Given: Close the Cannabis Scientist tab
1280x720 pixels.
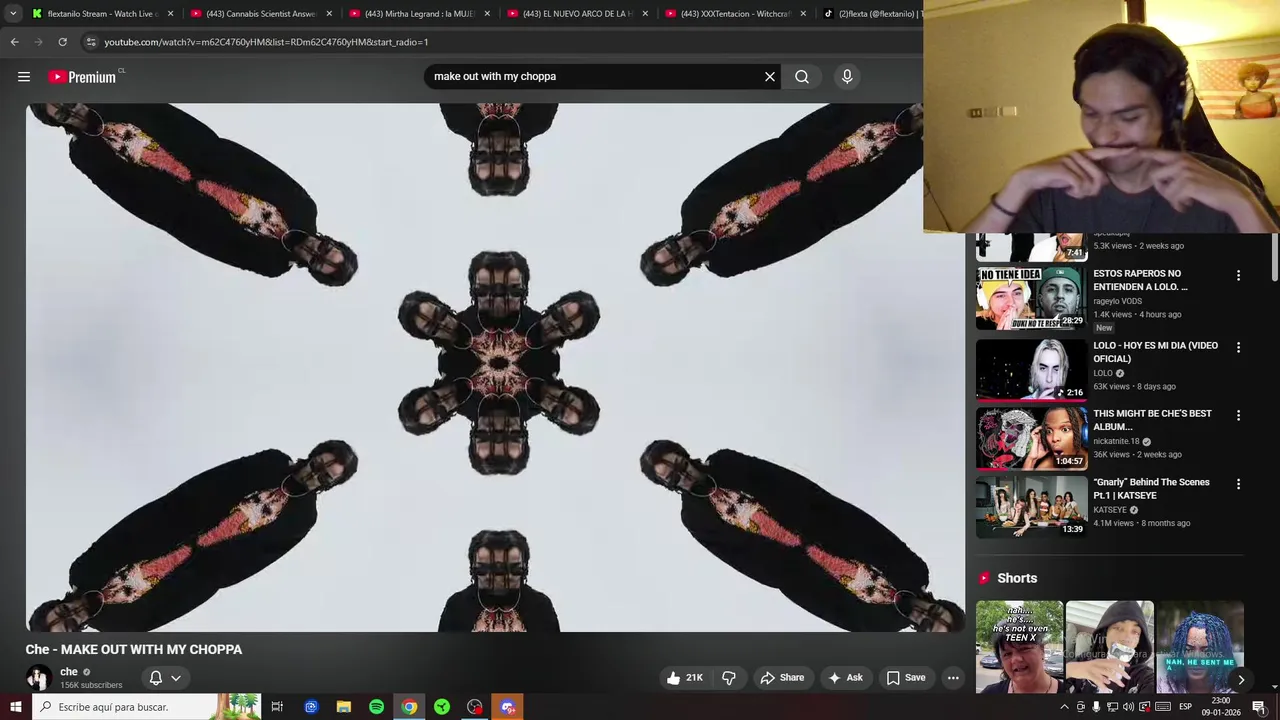Looking at the screenshot, I should coord(328,14).
